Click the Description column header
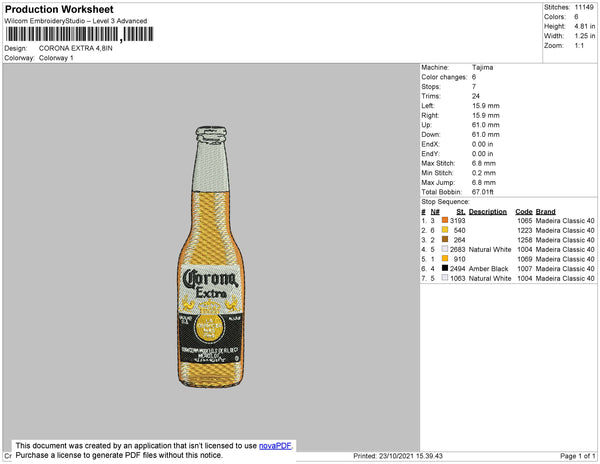The width and height of the screenshot is (600, 464). click(x=488, y=212)
